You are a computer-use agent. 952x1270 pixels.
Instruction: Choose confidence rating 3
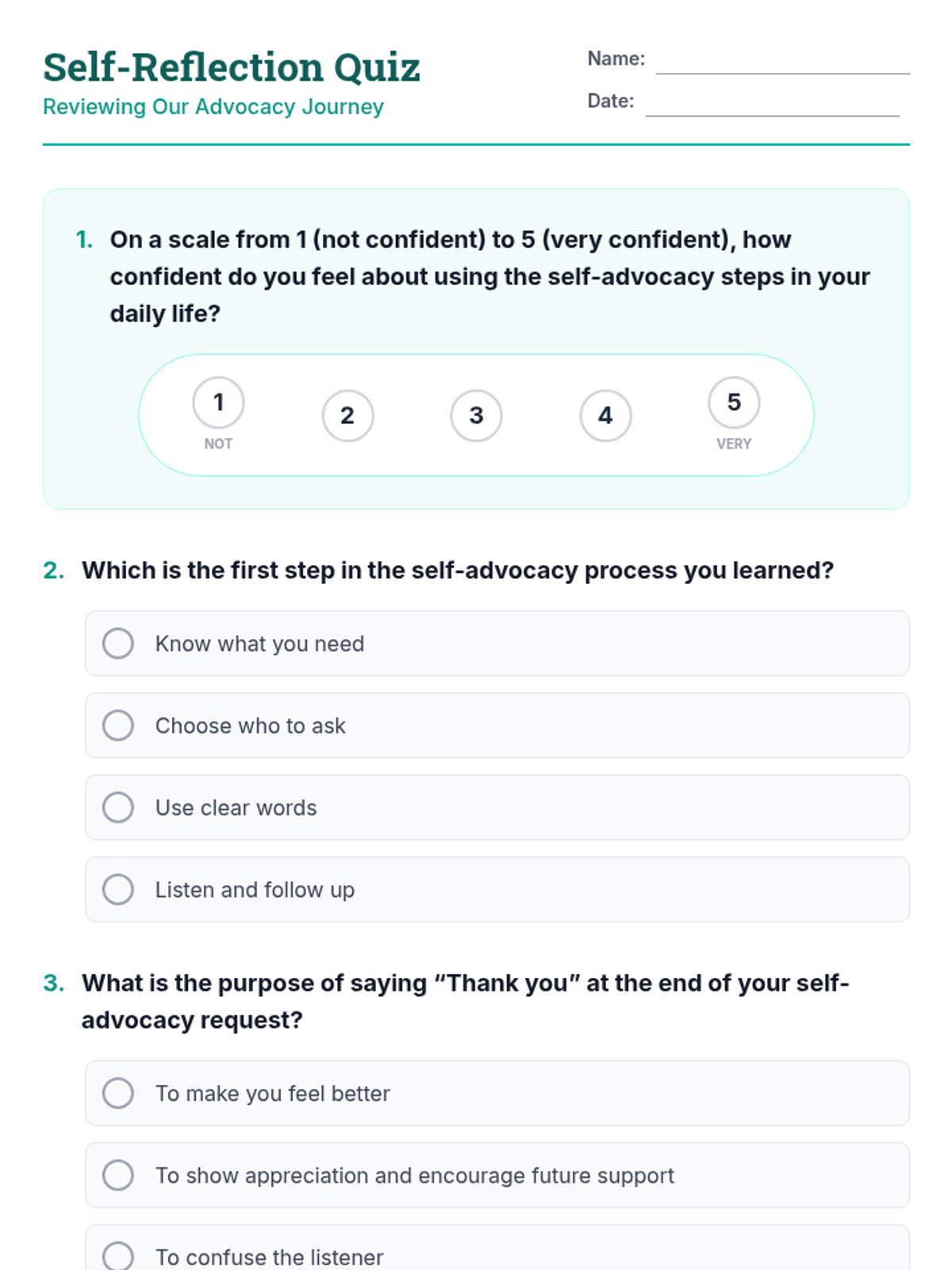pos(476,415)
